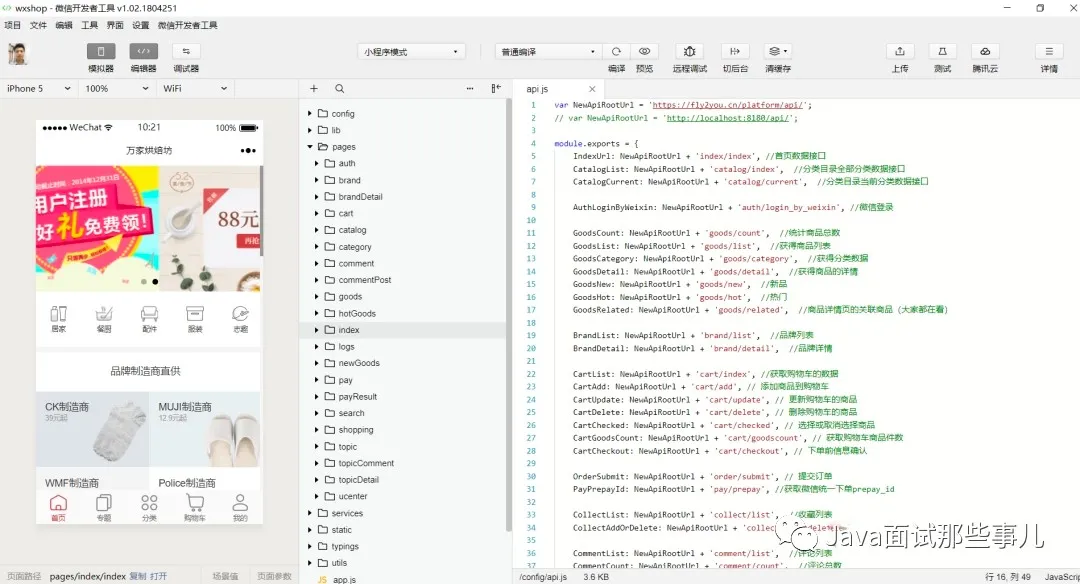Click the 上传 upload icon

pos(899,57)
